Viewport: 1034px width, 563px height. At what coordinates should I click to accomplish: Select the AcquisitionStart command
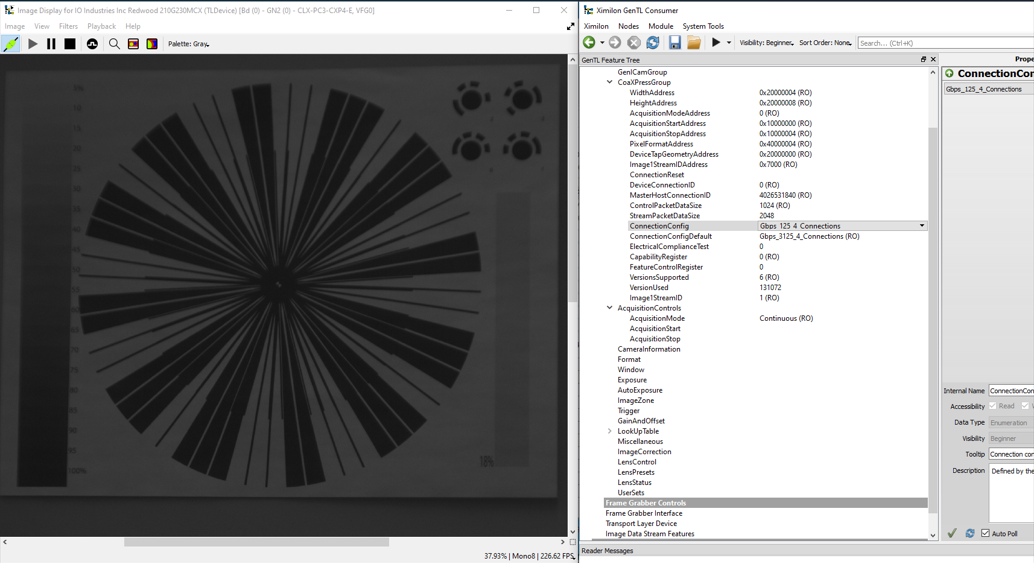(x=655, y=328)
